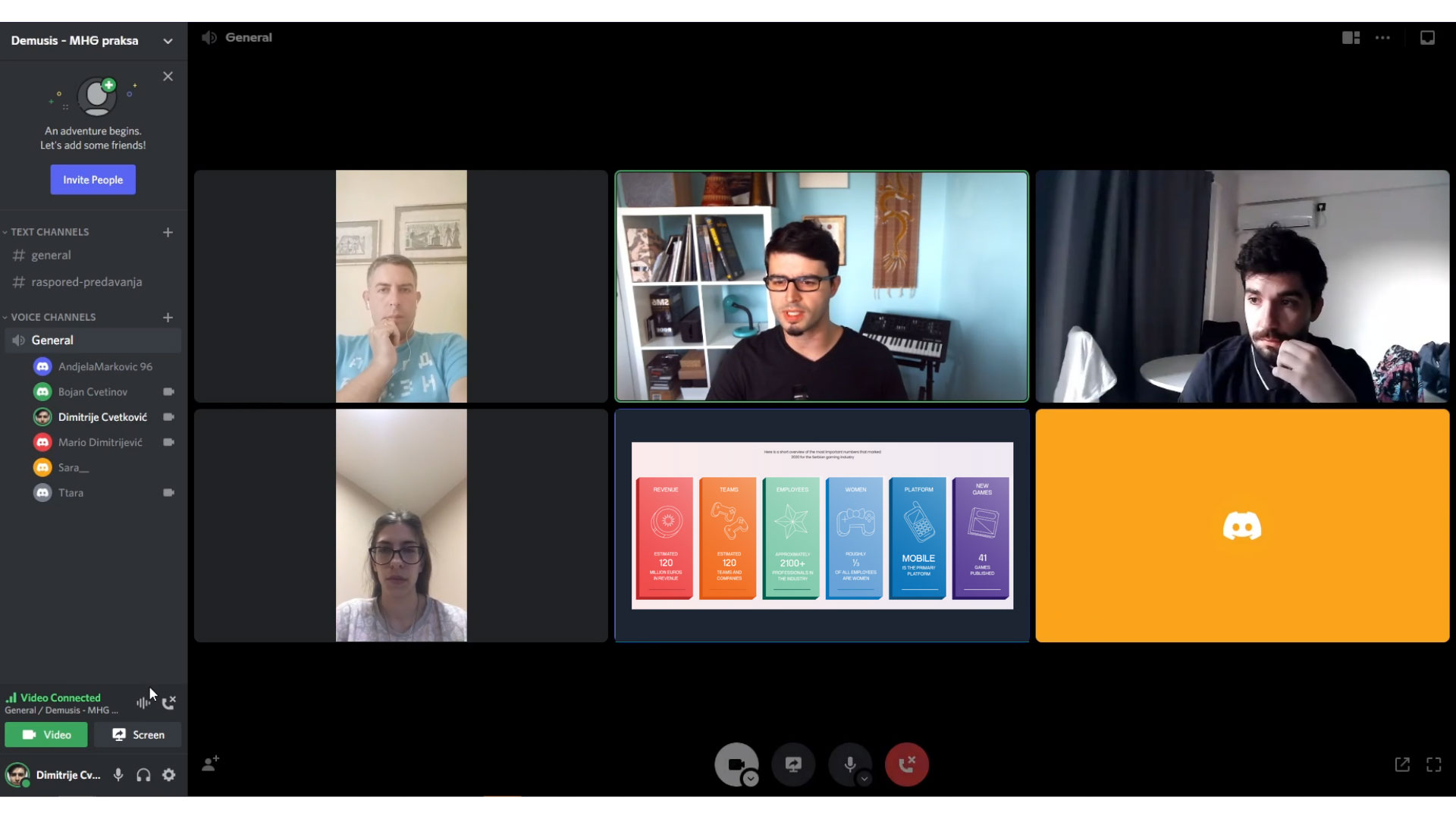This screenshot has width=1456, height=819.
Task: Open the raspored-predavanja channel
Action: click(x=86, y=281)
